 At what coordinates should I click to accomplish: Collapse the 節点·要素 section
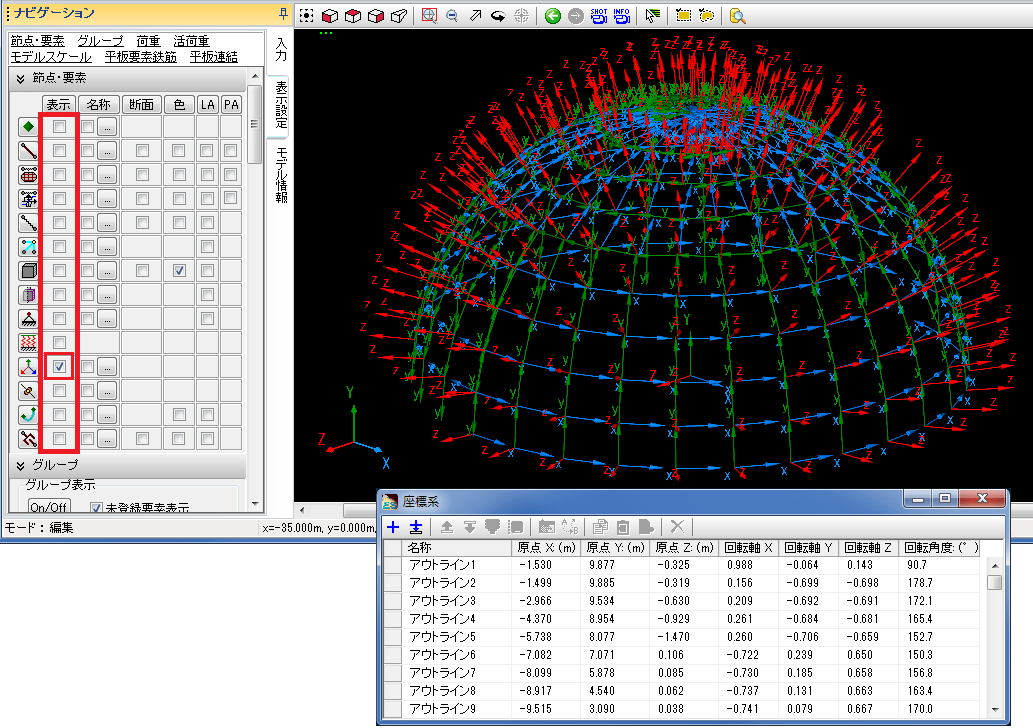(20, 78)
